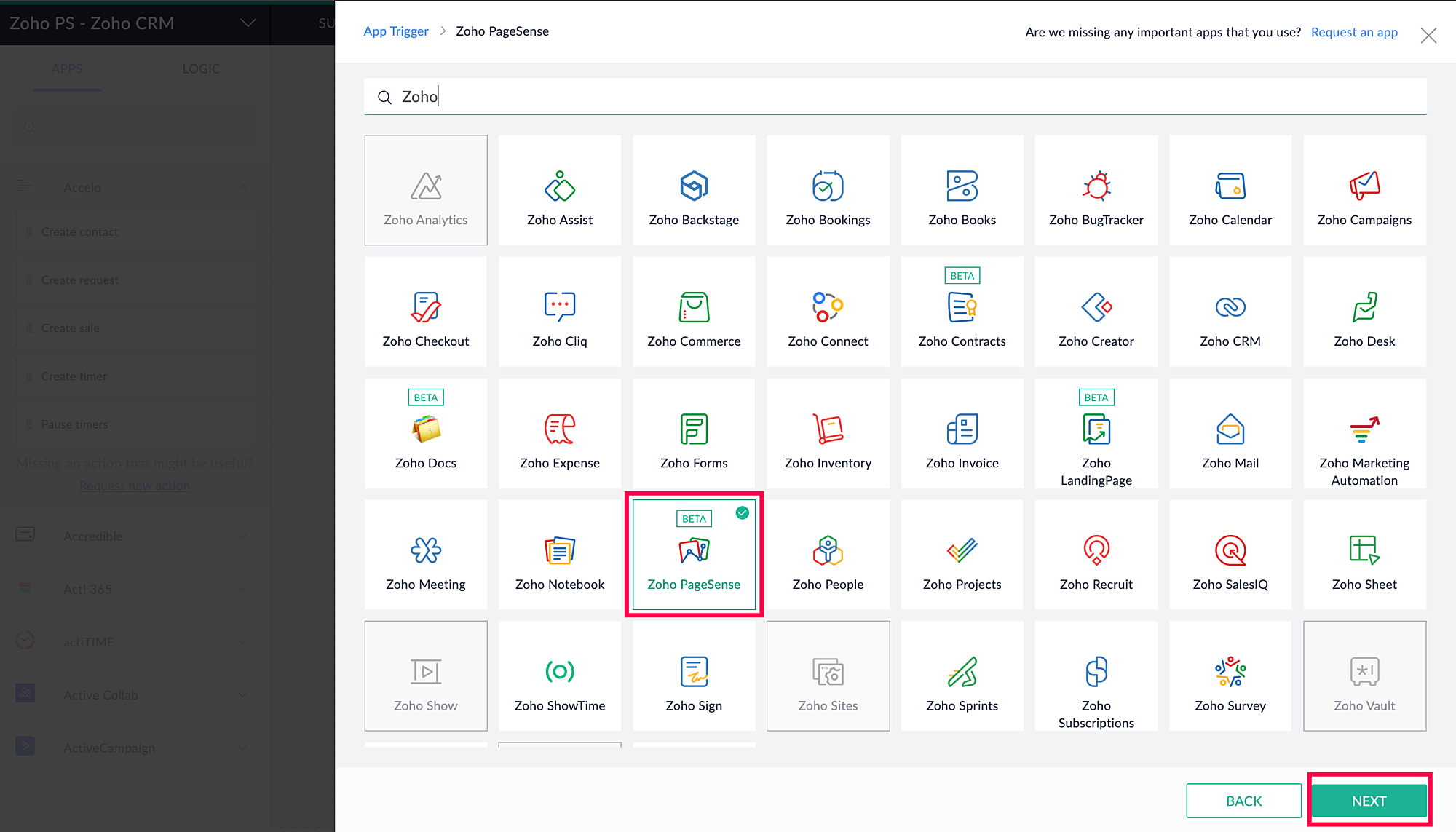Viewport: 1456px width, 832px height.
Task: Select the Zoho Assist app icon
Action: point(559,187)
